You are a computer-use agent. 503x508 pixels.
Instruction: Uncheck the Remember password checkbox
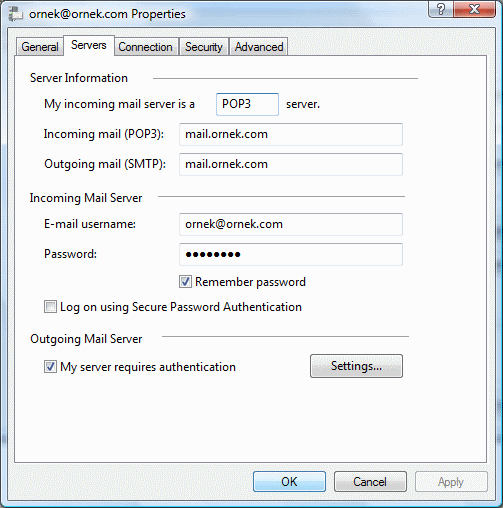click(185, 282)
